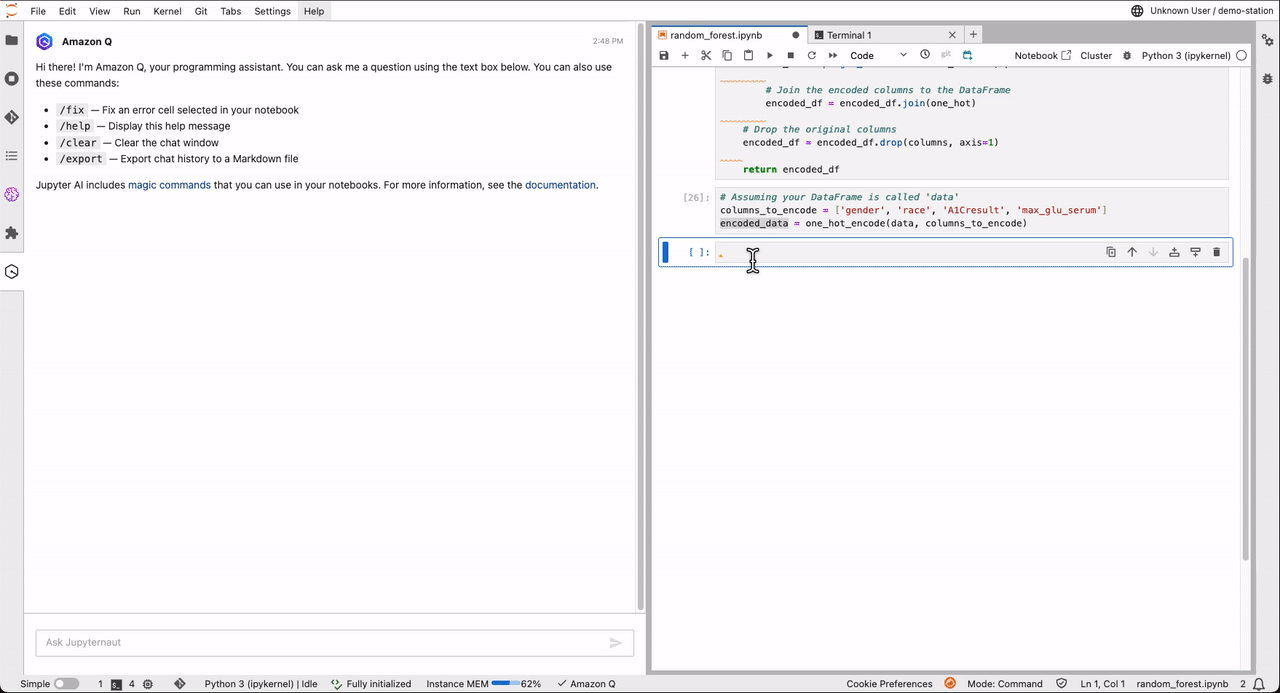Switch to the Terminal 1 tab
The image size is (1280, 693).
point(848,35)
